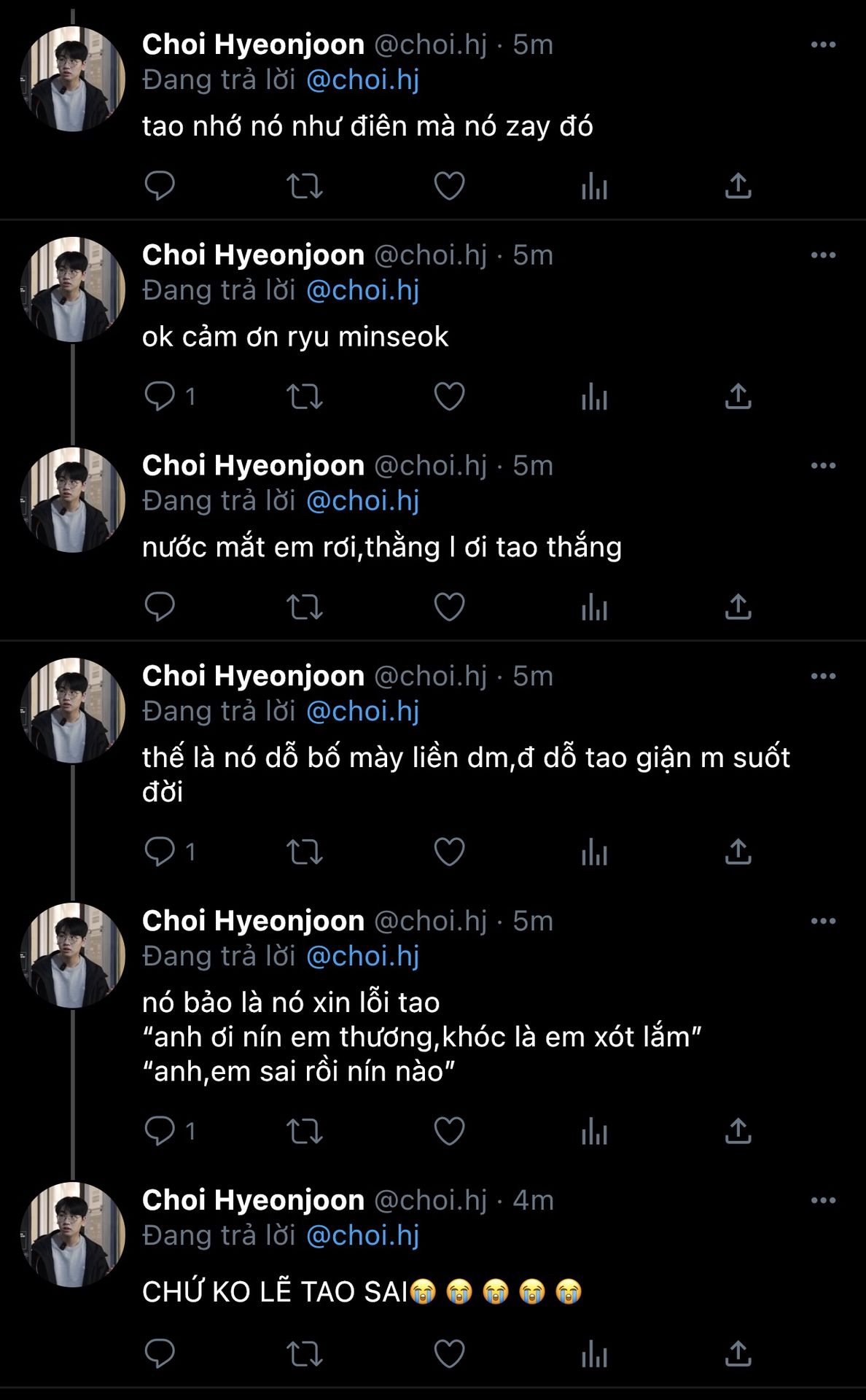Reply to the "thế là nó dỗ bố mày" tweet
This screenshot has height=1400, width=866.
point(160,851)
